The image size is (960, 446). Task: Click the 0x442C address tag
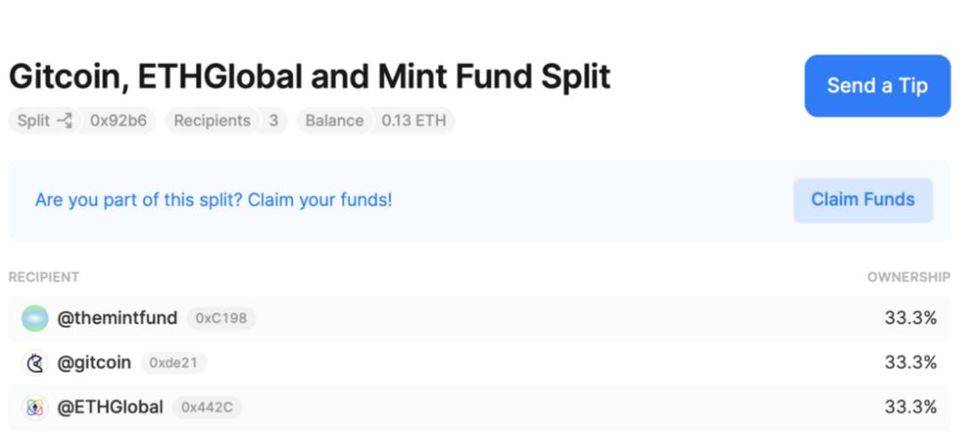pyautogui.click(x=207, y=407)
